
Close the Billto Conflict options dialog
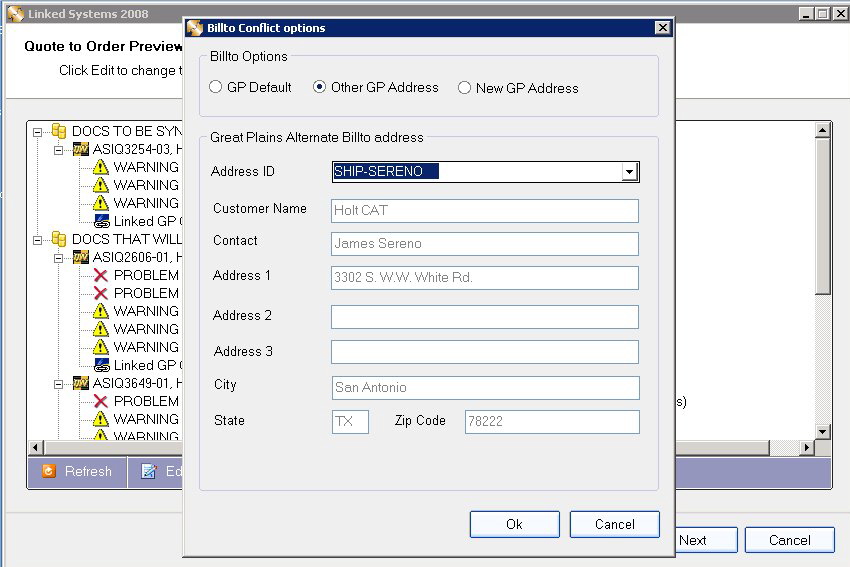pyautogui.click(x=662, y=28)
